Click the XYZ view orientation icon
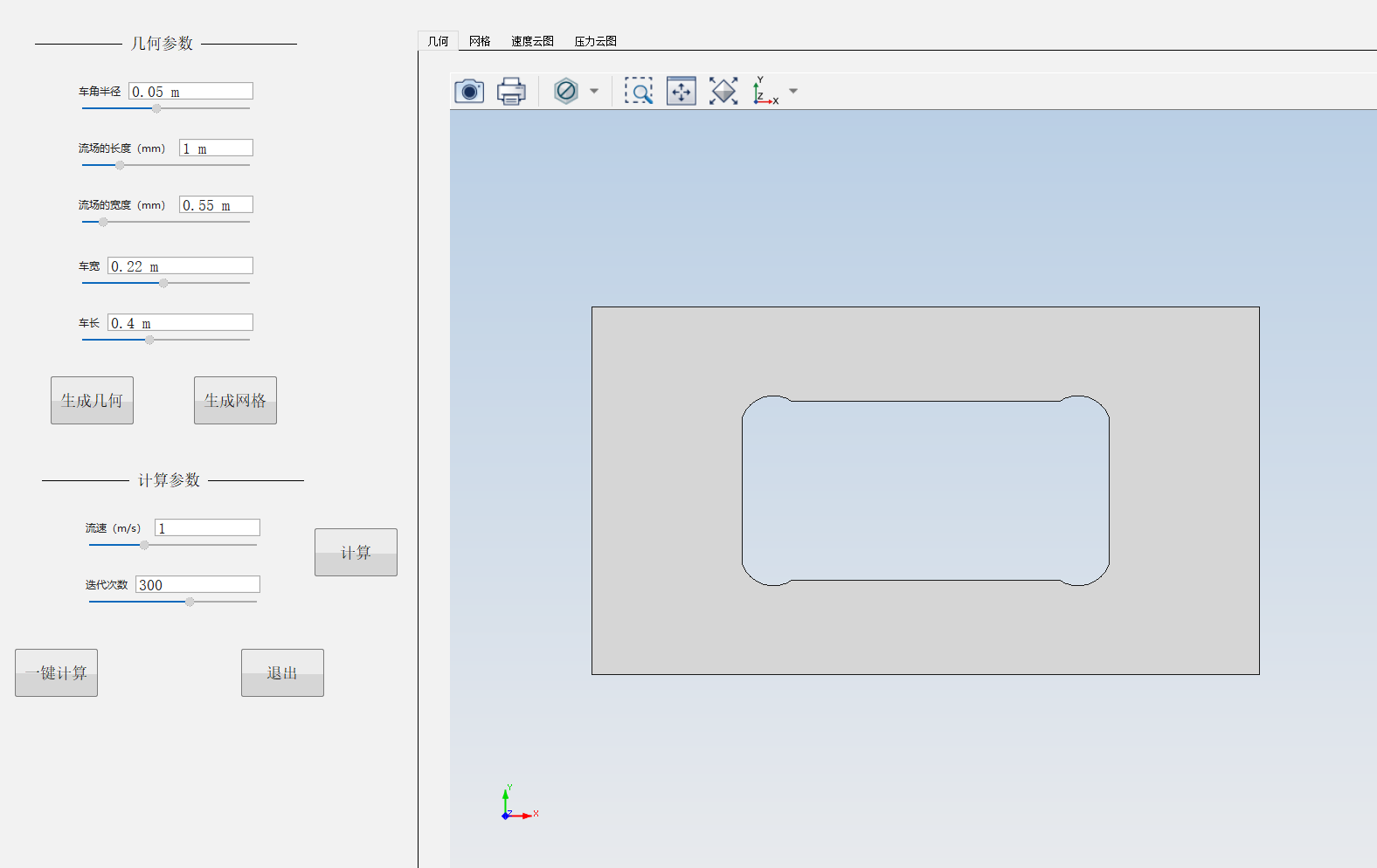 [765, 91]
